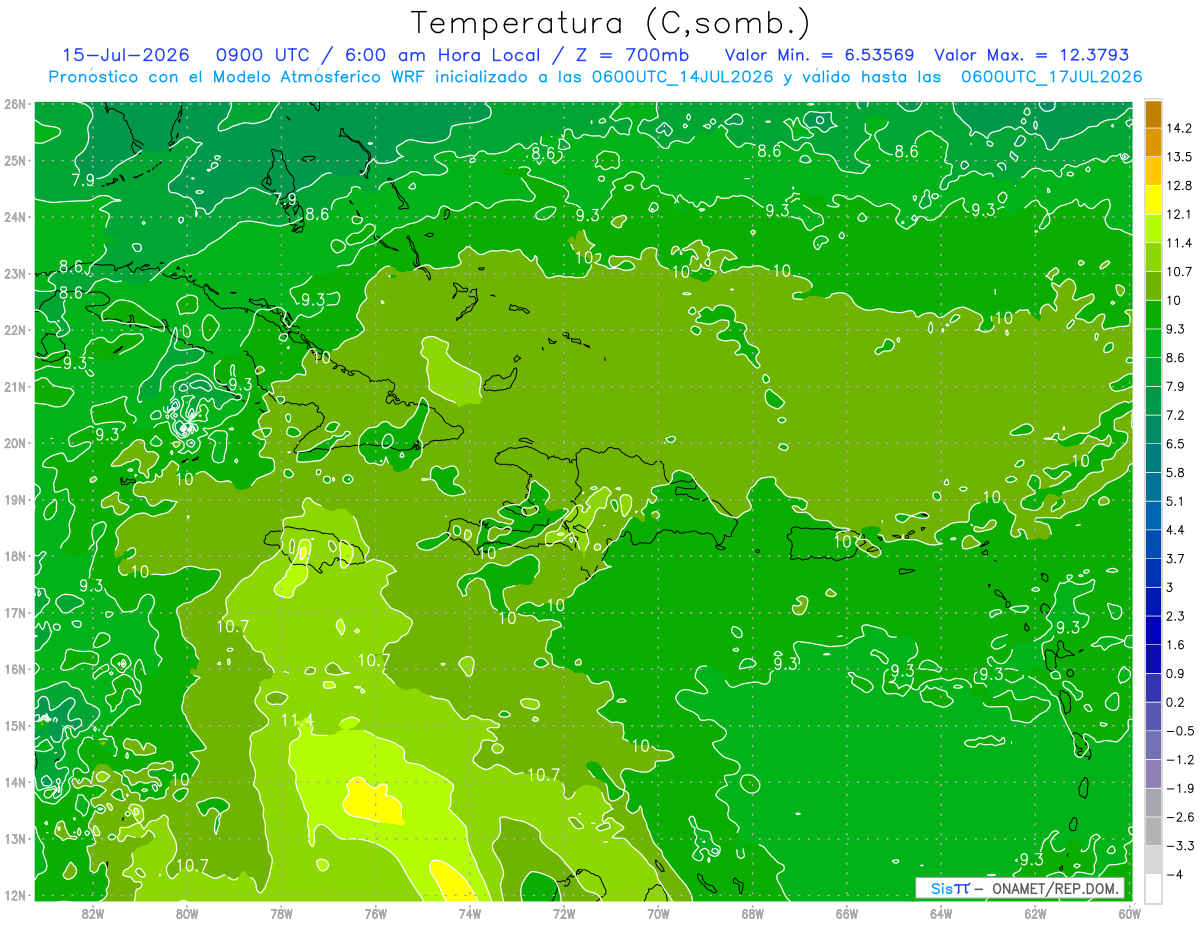
Task: Click the "-2.6" colorbar label
Action: pyautogui.click(x=1180, y=817)
